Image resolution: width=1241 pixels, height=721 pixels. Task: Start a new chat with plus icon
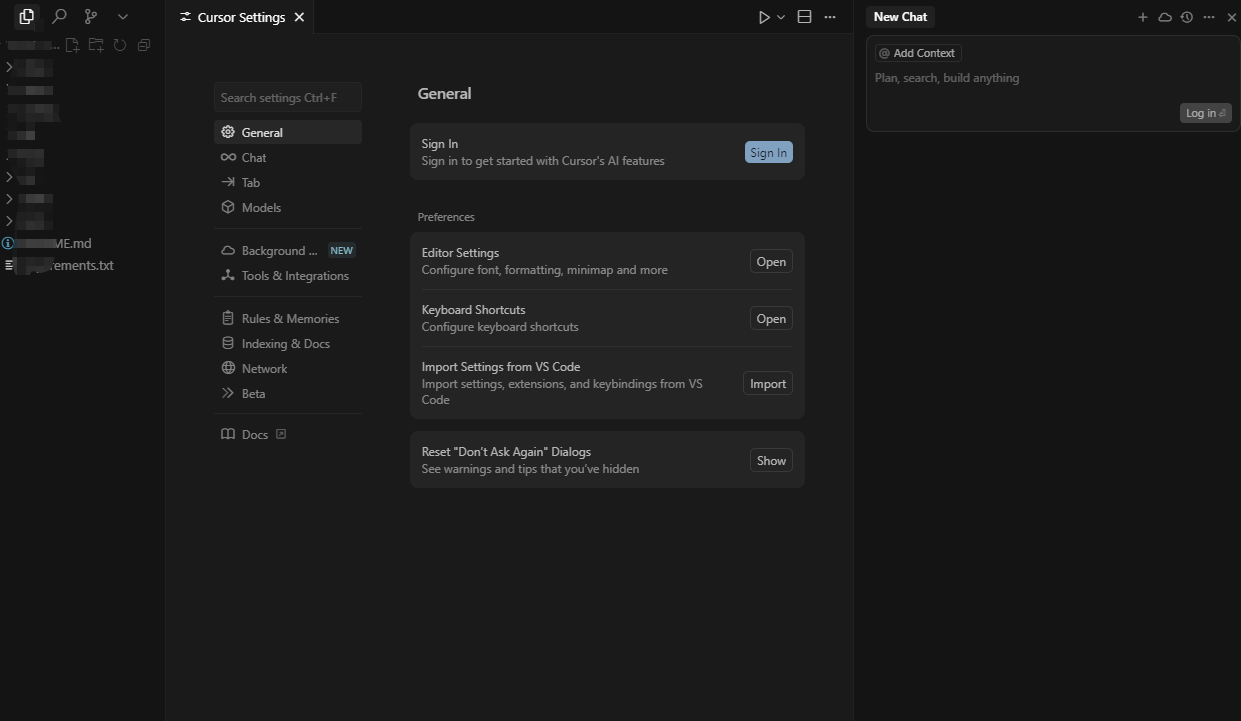pos(1143,17)
